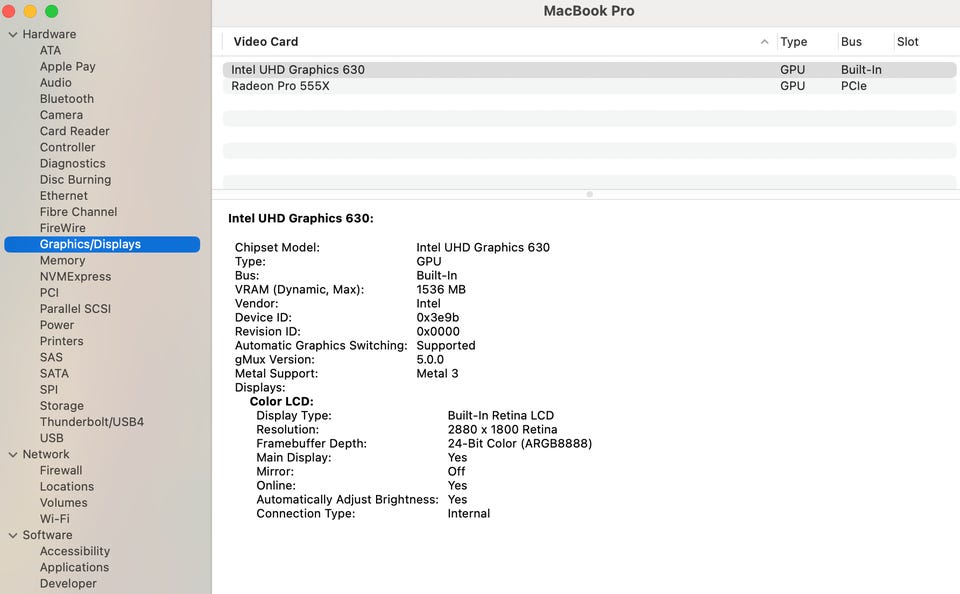960x594 pixels.
Task: Open Apple Pay in the sidebar
Action: pos(67,67)
